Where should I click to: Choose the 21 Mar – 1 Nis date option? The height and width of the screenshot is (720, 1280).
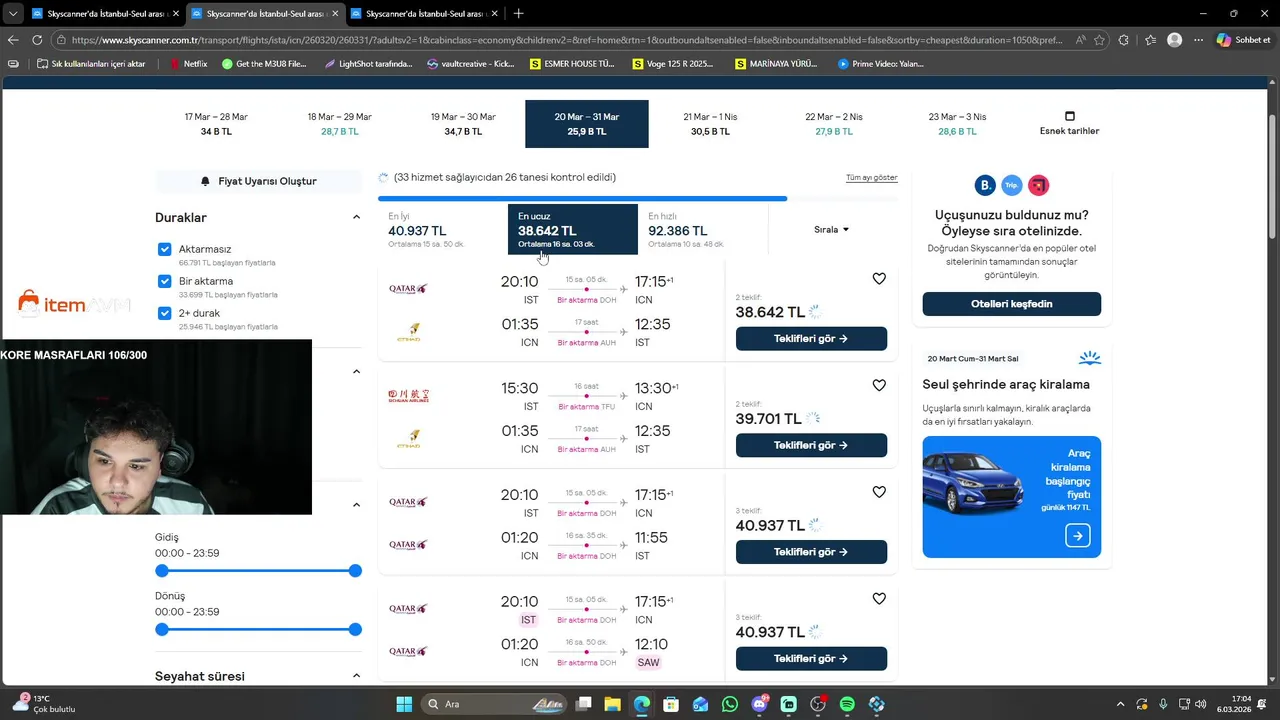(710, 124)
